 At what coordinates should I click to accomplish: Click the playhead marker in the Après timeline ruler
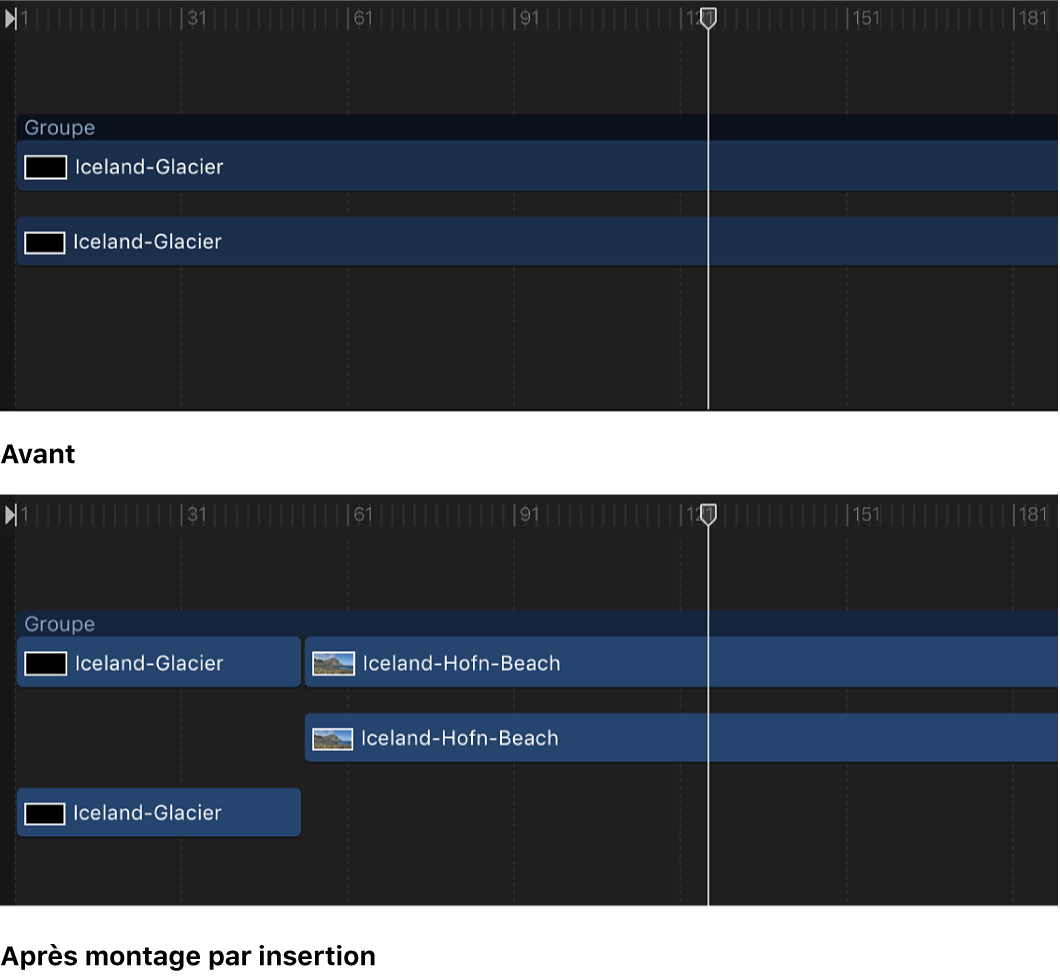[708, 514]
